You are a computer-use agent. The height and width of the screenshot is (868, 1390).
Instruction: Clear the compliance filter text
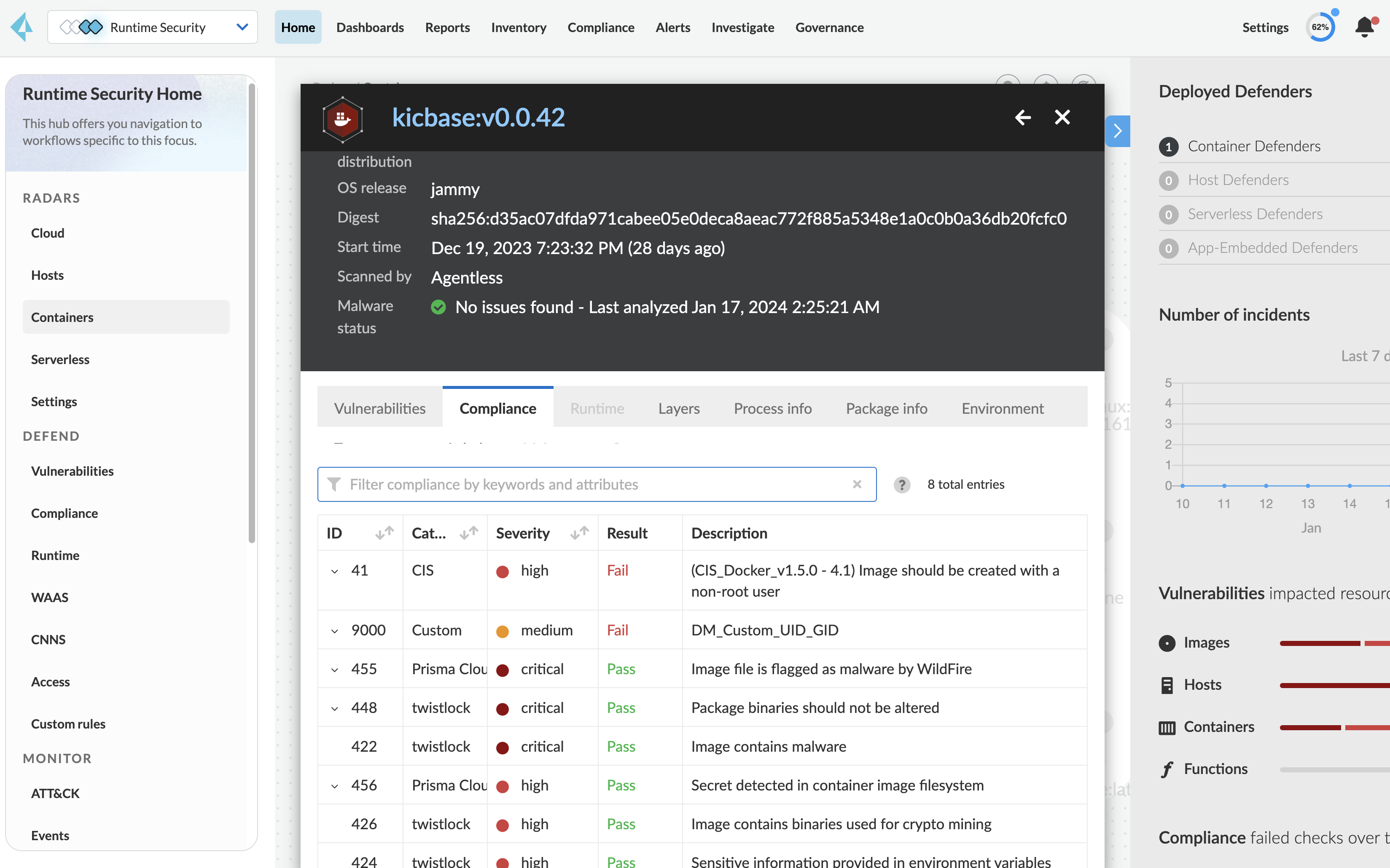[x=858, y=484]
